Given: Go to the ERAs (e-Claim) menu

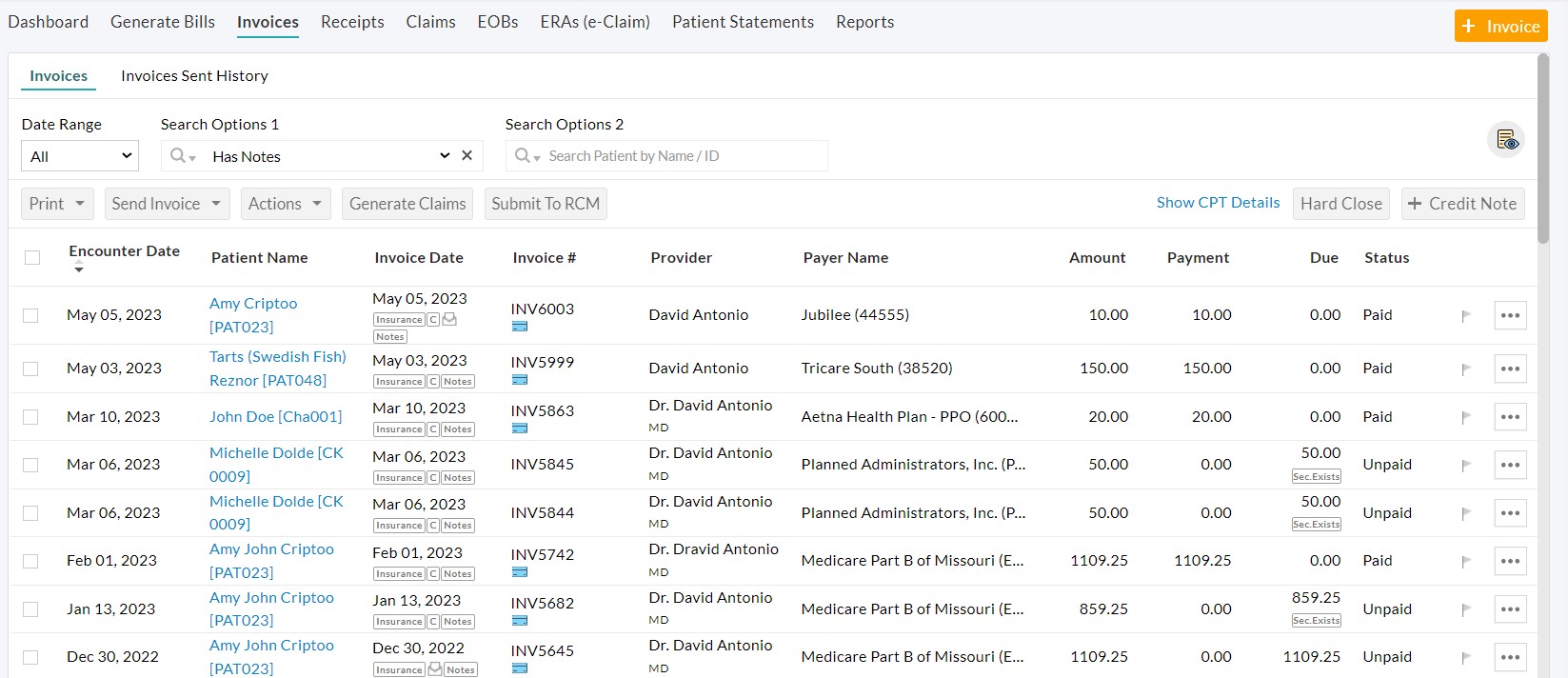Looking at the screenshot, I should click(595, 22).
